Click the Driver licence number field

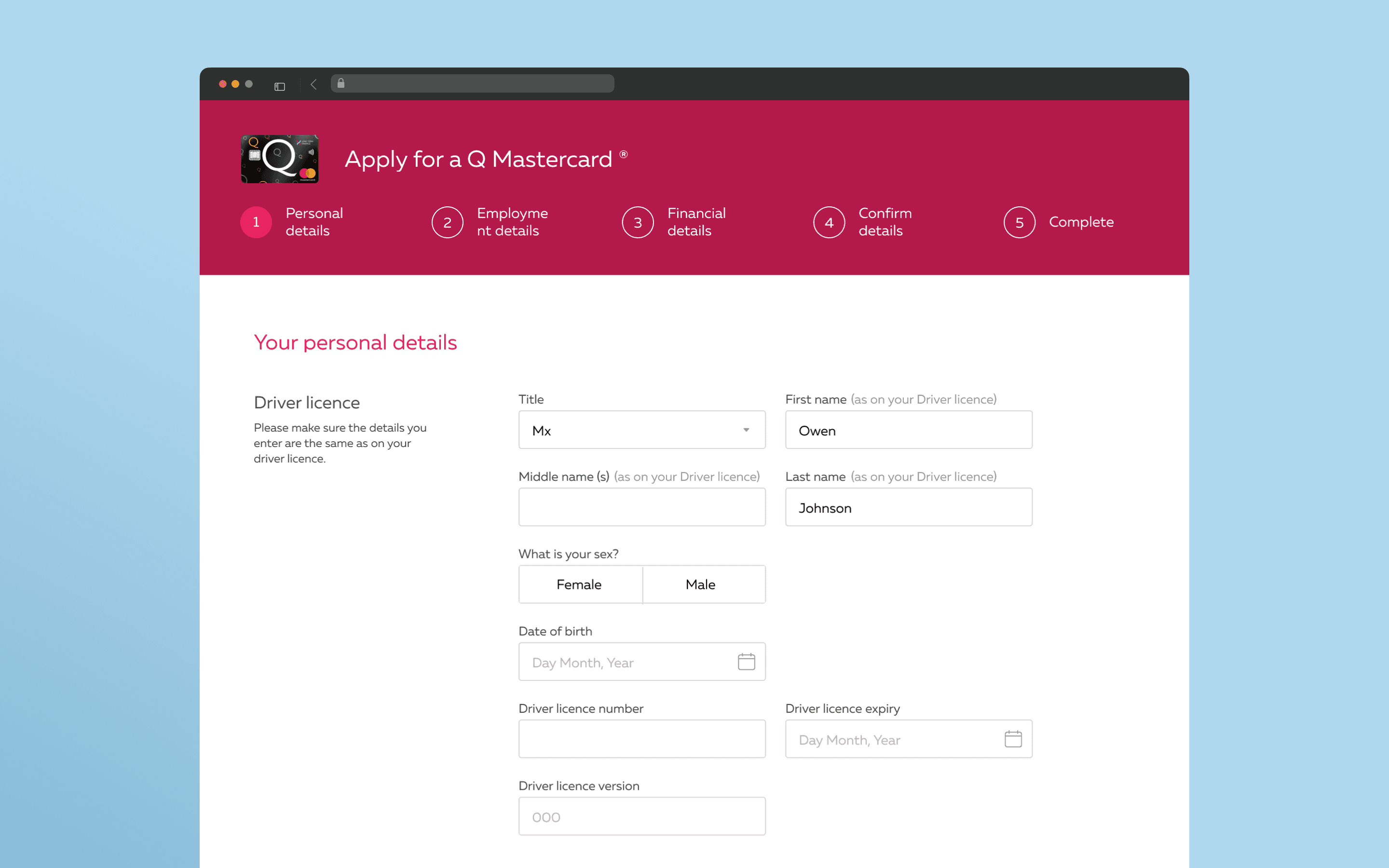tap(642, 739)
